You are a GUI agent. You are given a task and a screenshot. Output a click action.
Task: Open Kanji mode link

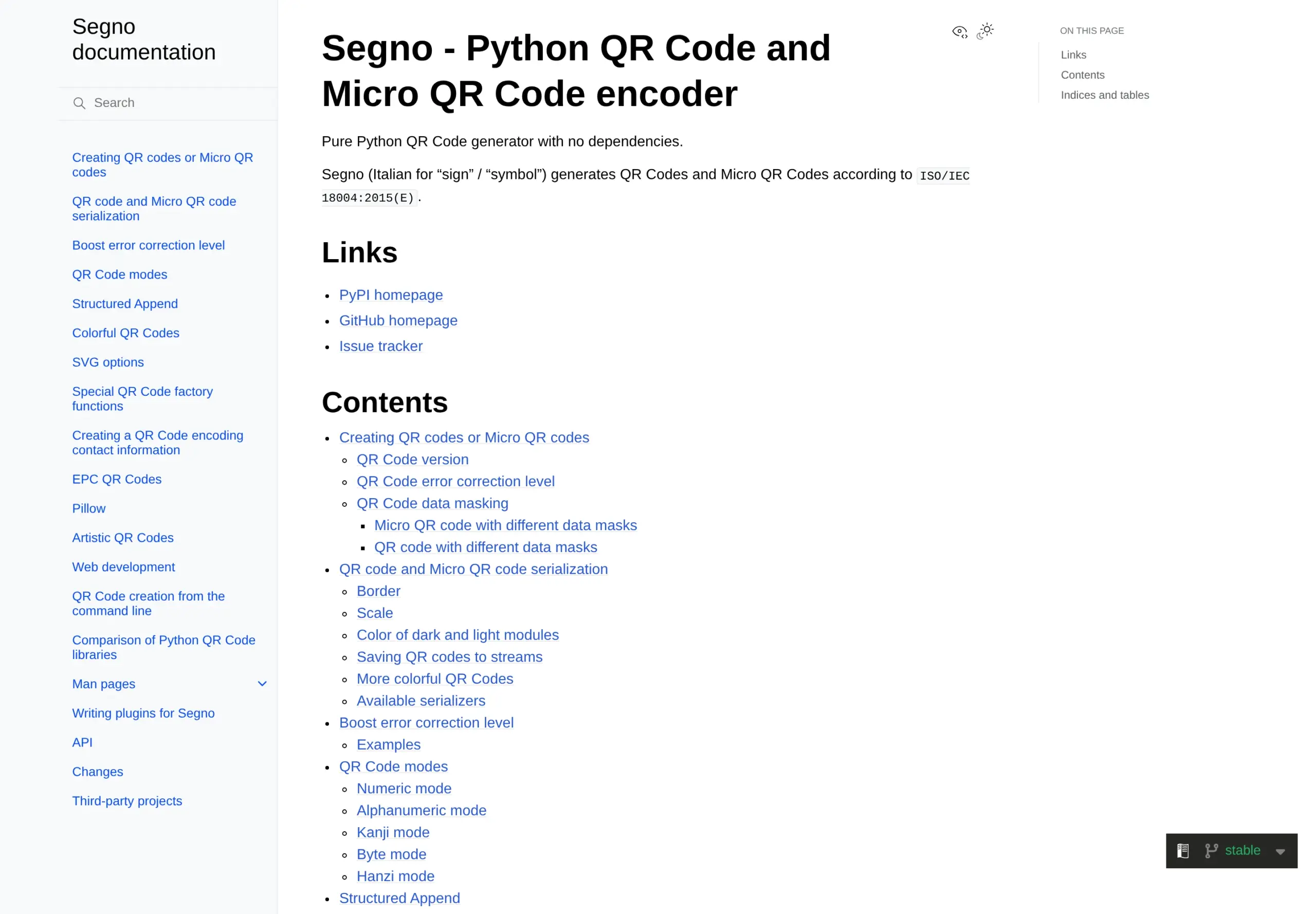[393, 832]
